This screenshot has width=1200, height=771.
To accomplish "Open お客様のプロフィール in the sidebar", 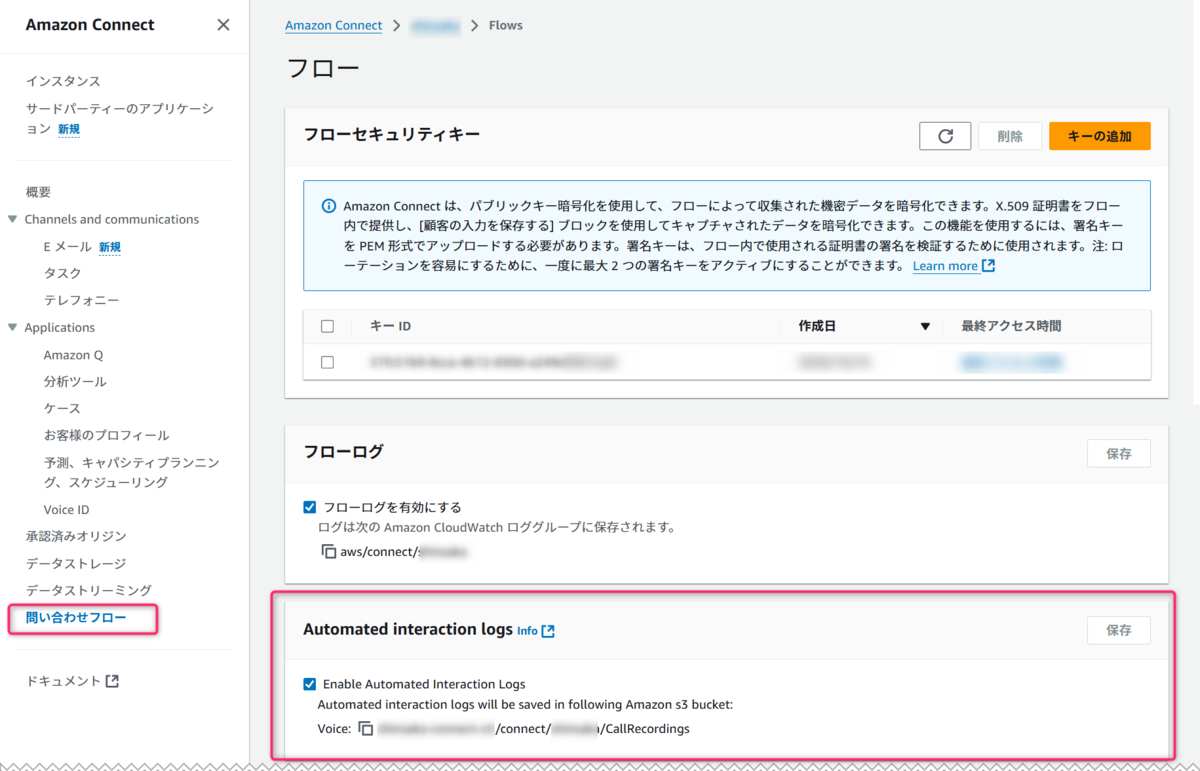I will coord(106,435).
